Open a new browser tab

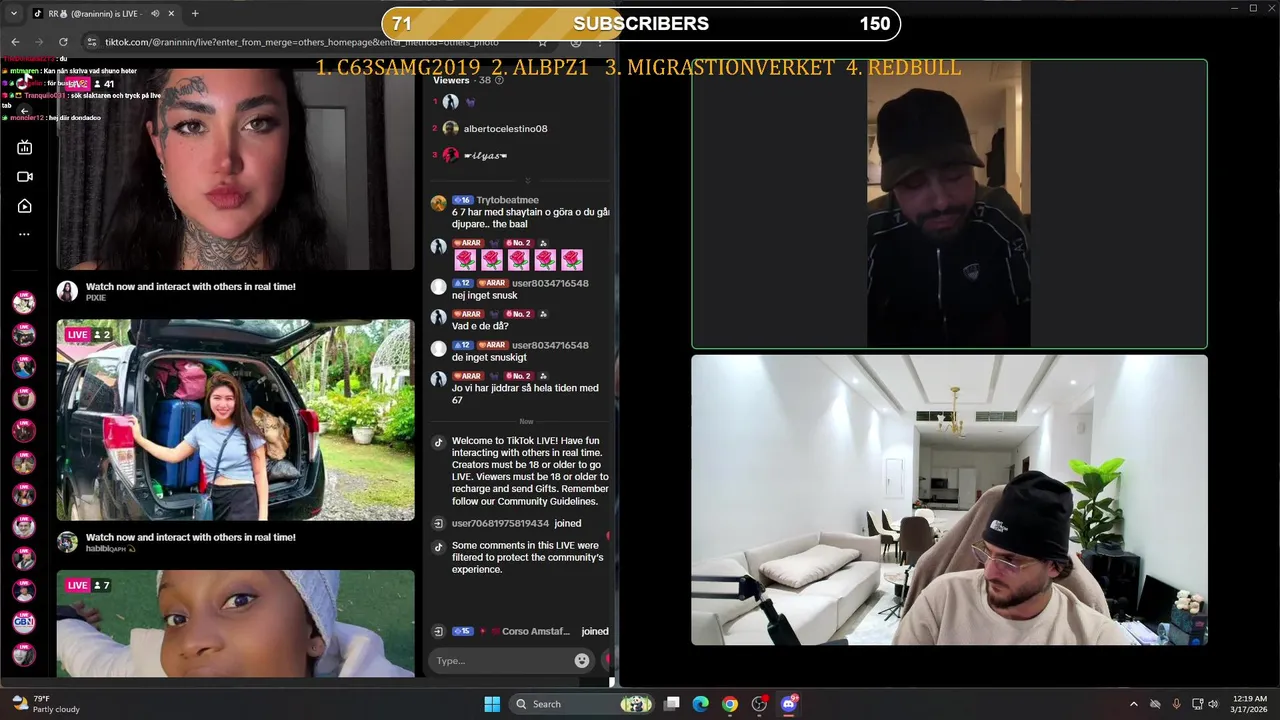click(195, 13)
